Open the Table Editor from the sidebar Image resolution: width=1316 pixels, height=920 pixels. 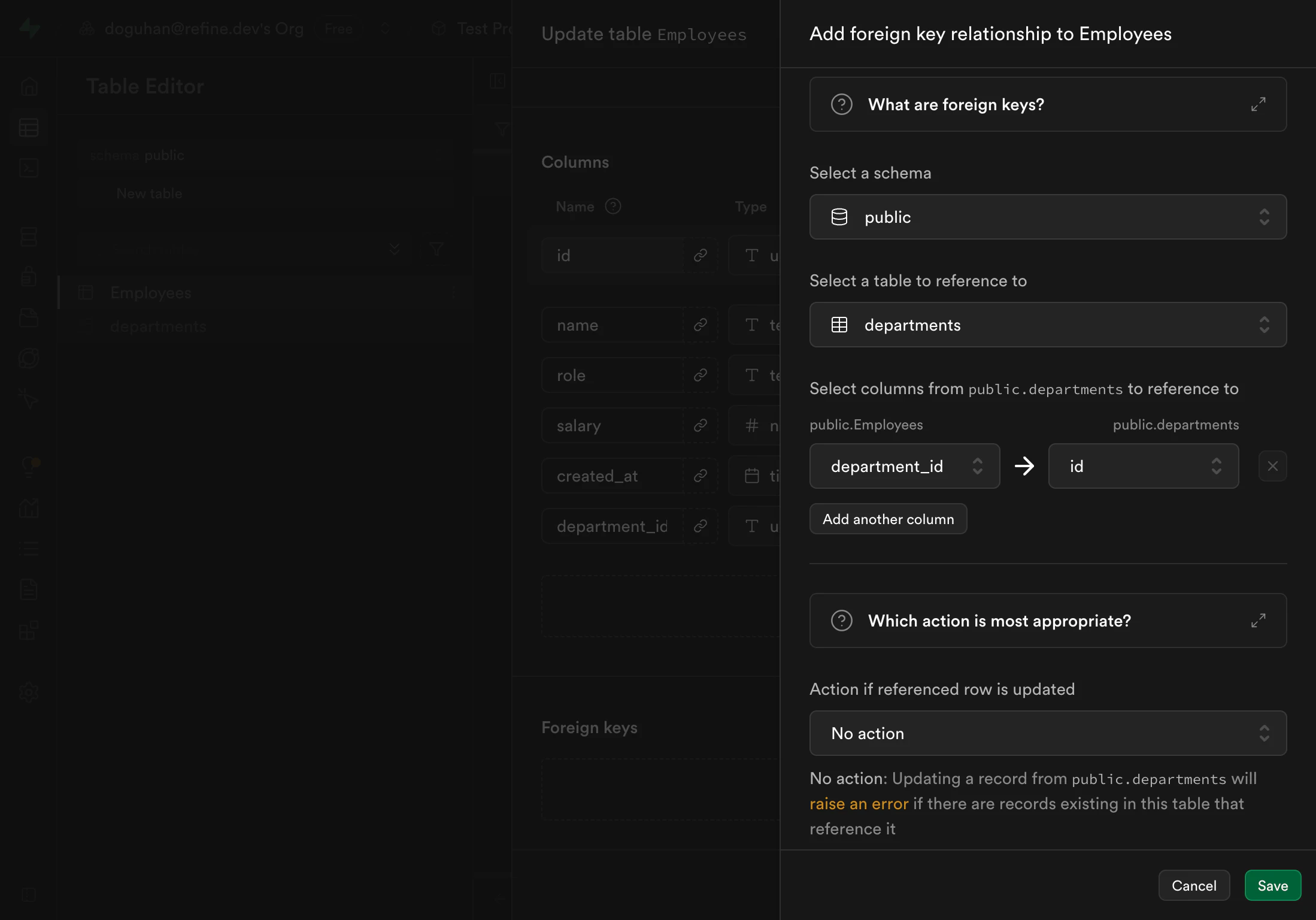point(29,128)
